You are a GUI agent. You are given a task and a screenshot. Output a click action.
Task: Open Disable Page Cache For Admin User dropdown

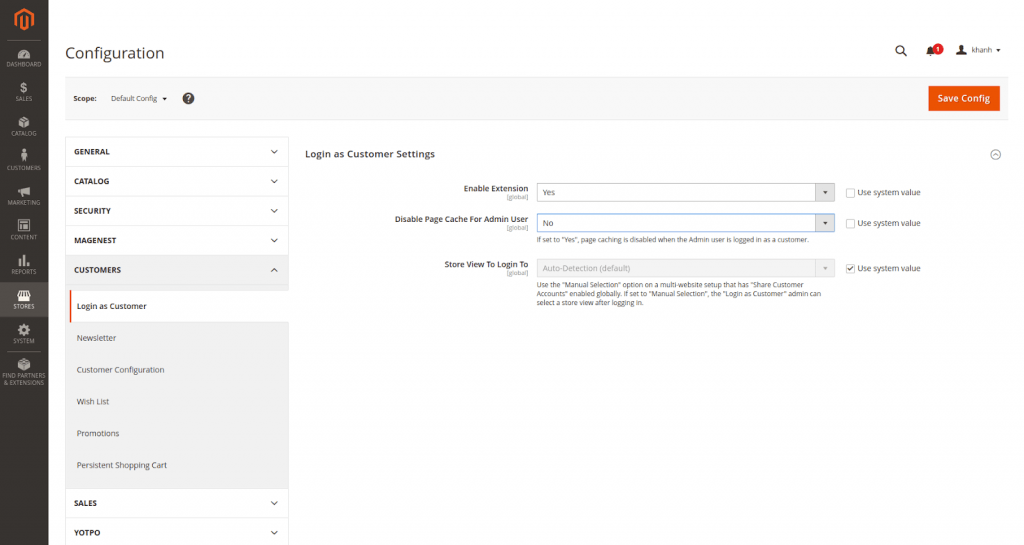coord(685,223)
